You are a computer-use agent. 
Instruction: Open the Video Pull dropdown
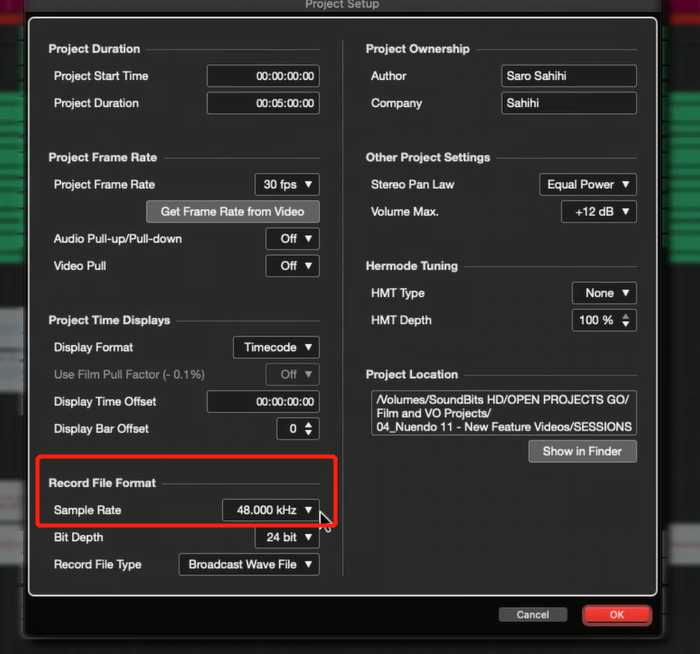[292, 266]
